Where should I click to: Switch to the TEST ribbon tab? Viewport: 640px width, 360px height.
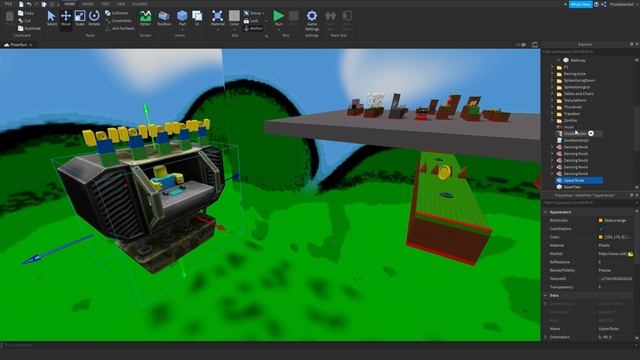tap(106, 4)
